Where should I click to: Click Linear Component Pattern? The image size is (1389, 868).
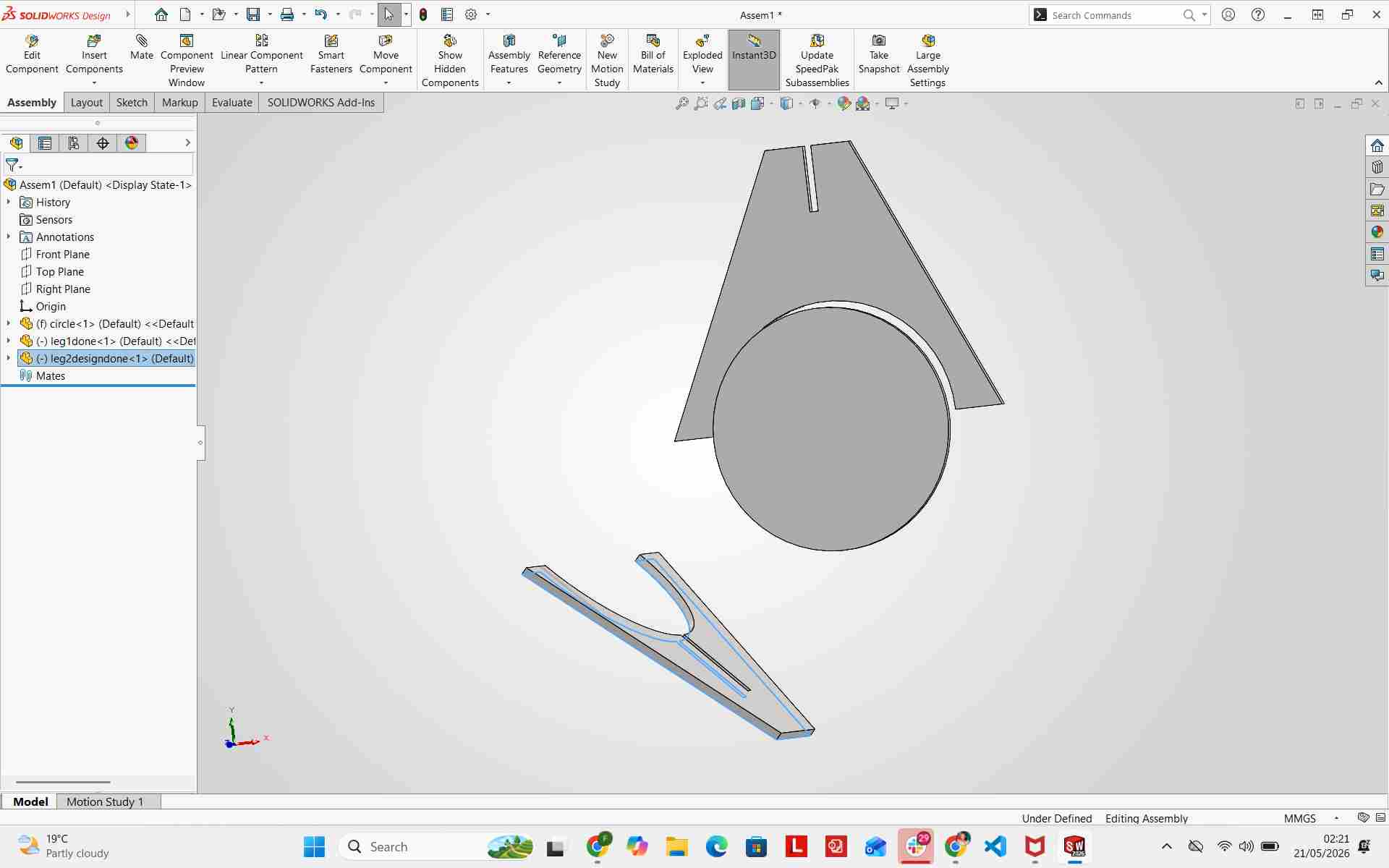(261, 54)
